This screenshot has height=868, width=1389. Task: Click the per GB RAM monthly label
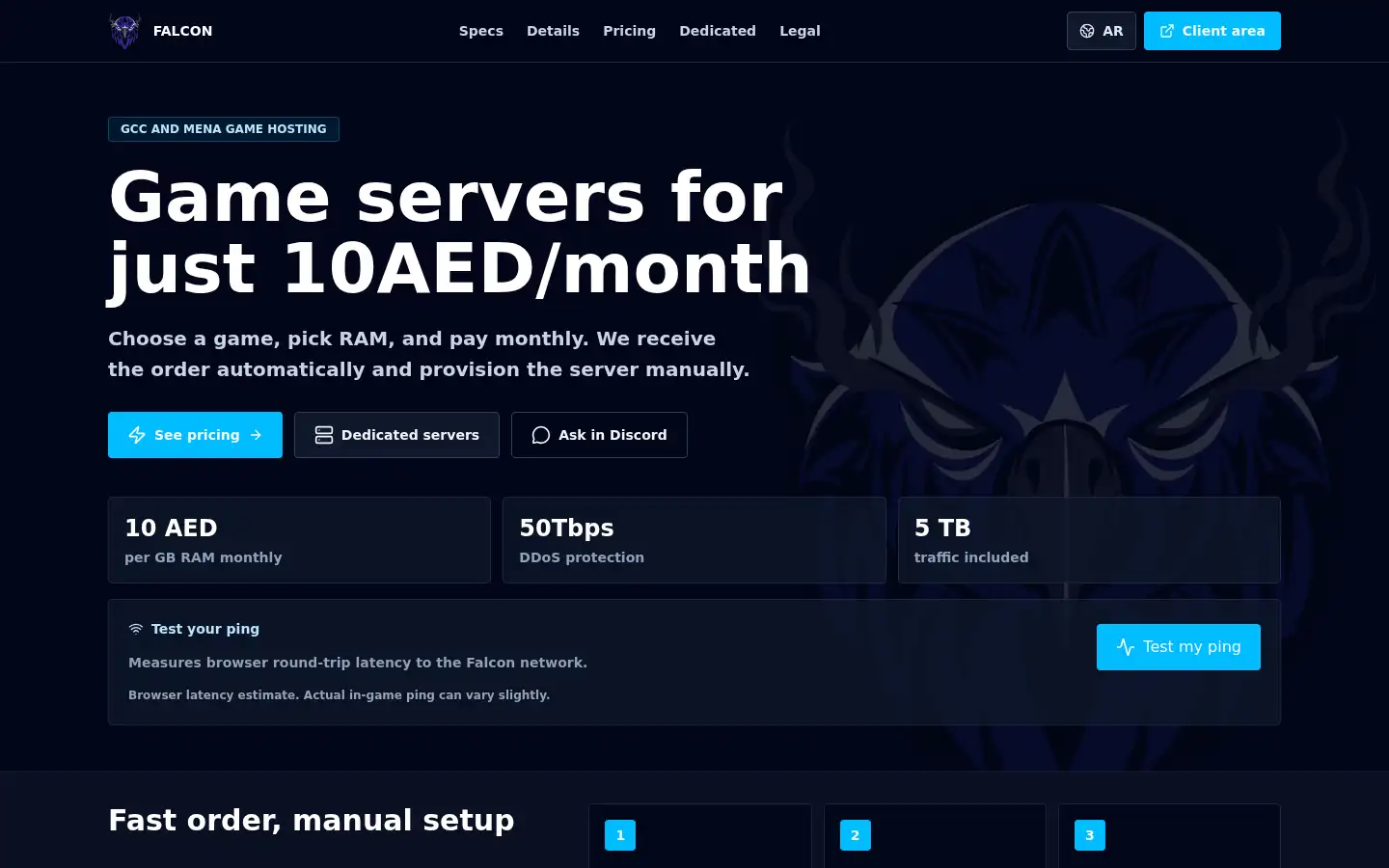(x=204, y=557)
